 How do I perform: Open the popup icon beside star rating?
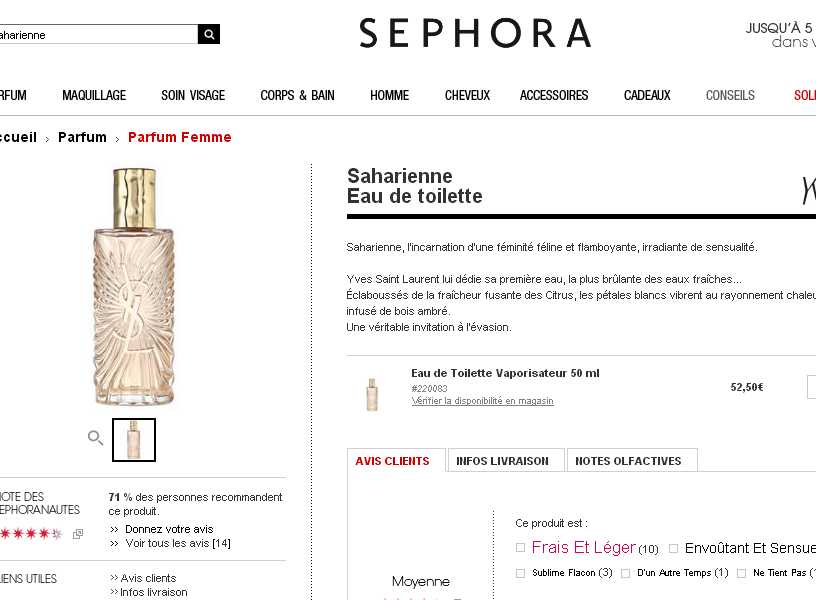coord(78,534)
